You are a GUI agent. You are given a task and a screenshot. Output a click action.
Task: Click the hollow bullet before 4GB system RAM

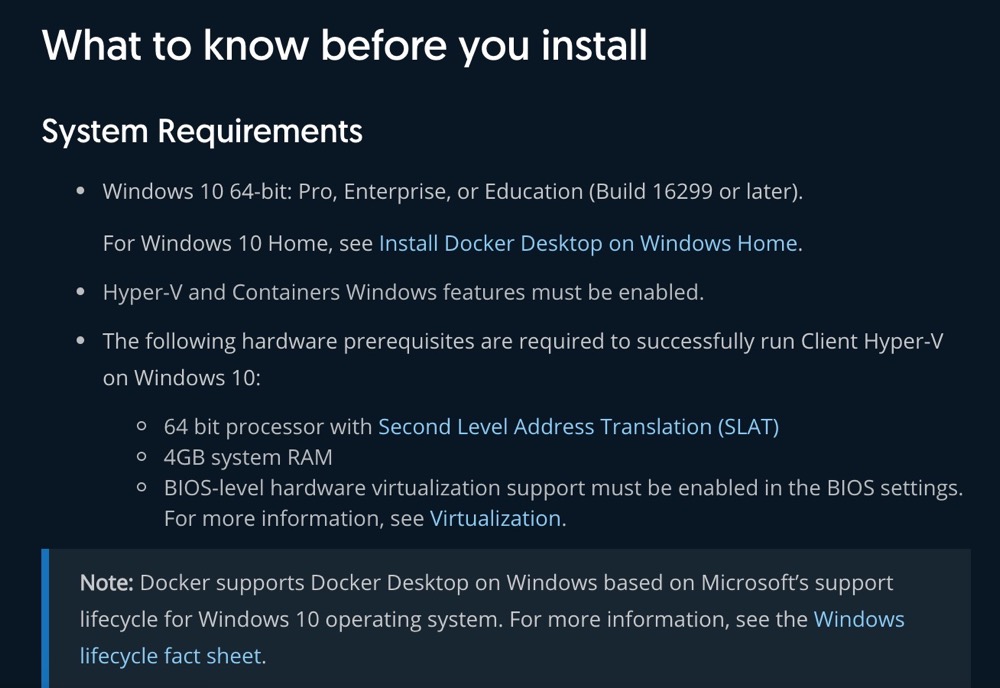pyautogui.click(x=142, y=458)
